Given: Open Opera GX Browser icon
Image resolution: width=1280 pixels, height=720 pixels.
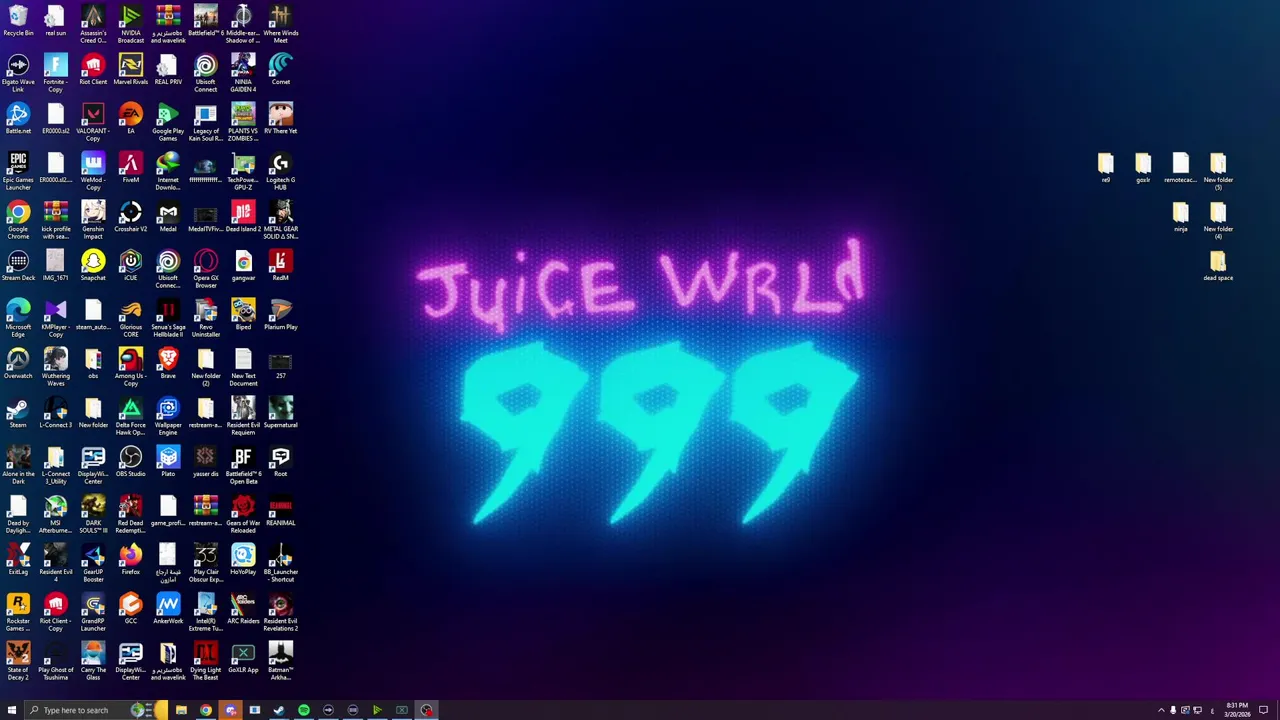Looking at the screenshot, I should [205, 269].
